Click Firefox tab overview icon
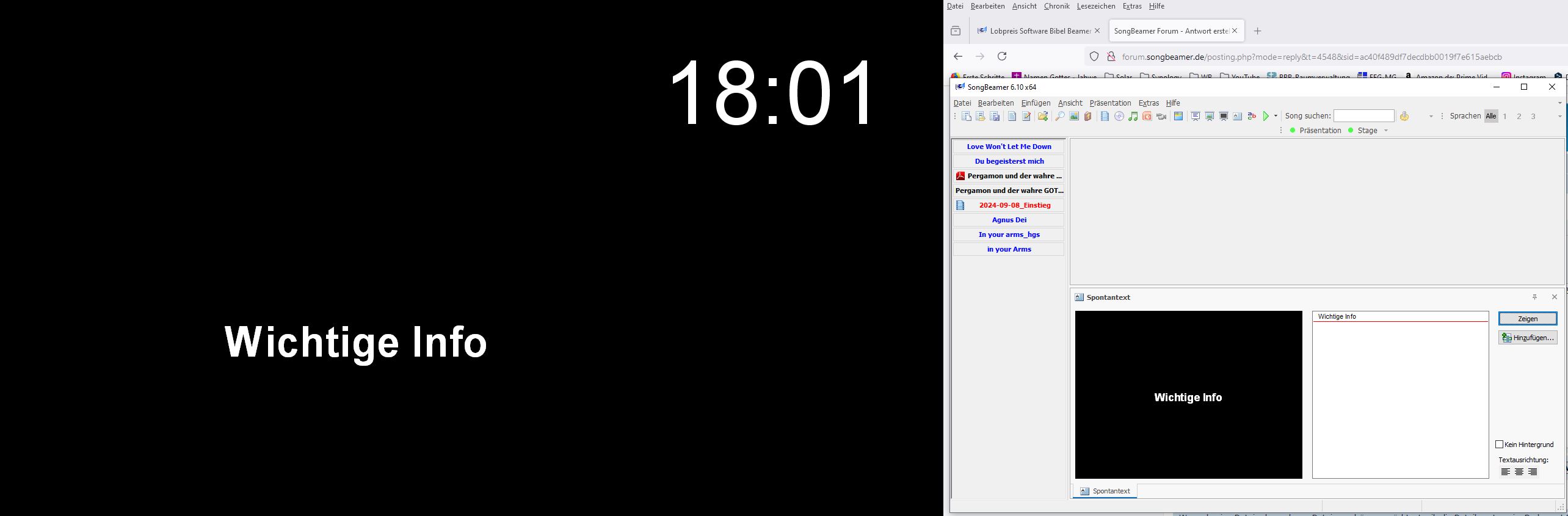 pos(956,31)
